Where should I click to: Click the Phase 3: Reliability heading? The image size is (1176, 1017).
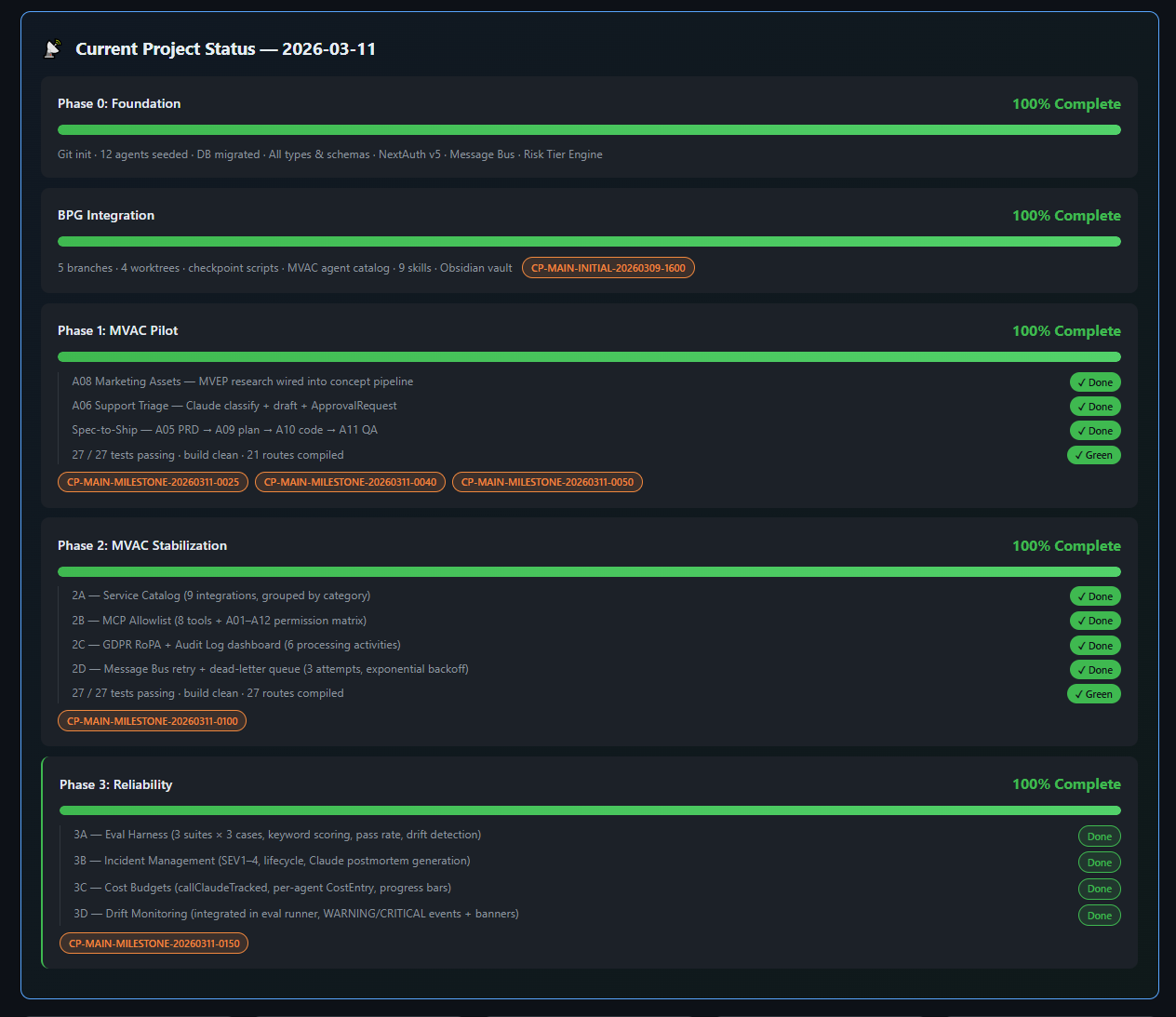click(116, 784)
